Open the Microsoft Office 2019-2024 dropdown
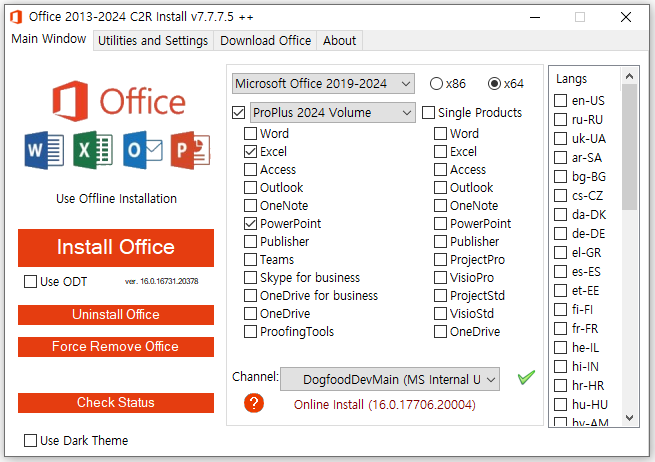Image resolution: width=655 pixels, height=462 pixels. 323,83
